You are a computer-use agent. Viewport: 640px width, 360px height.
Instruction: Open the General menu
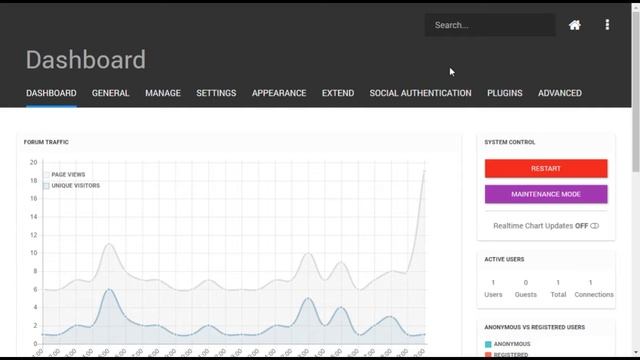[x=111, y=93]
